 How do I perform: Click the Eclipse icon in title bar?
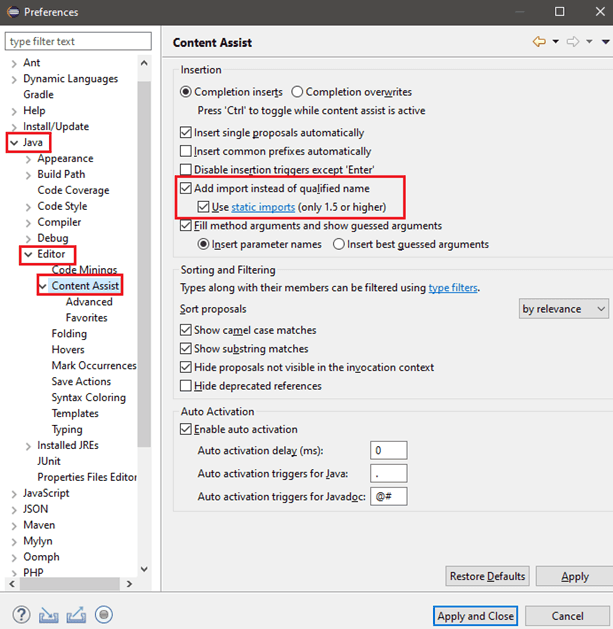(x=13, y=12)
